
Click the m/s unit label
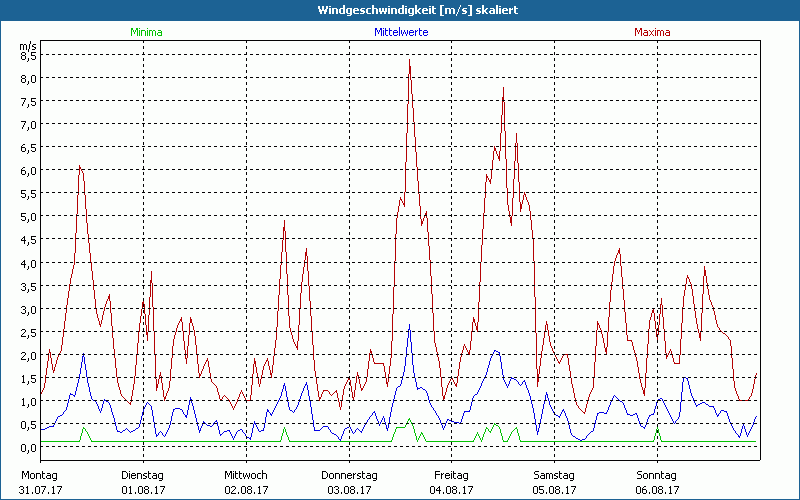click(27, 46)
